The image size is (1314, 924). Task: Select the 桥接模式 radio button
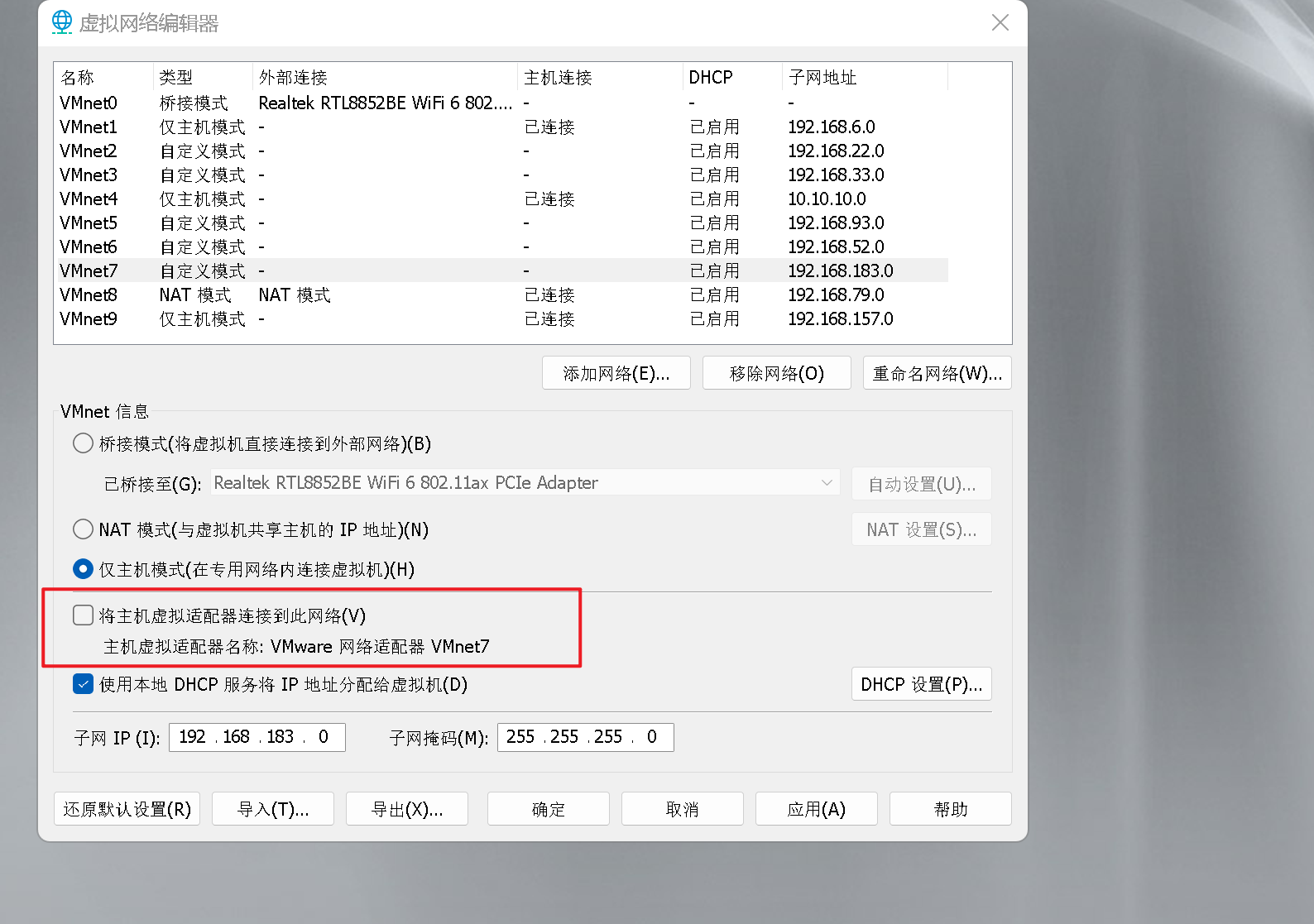click(83, 443)
